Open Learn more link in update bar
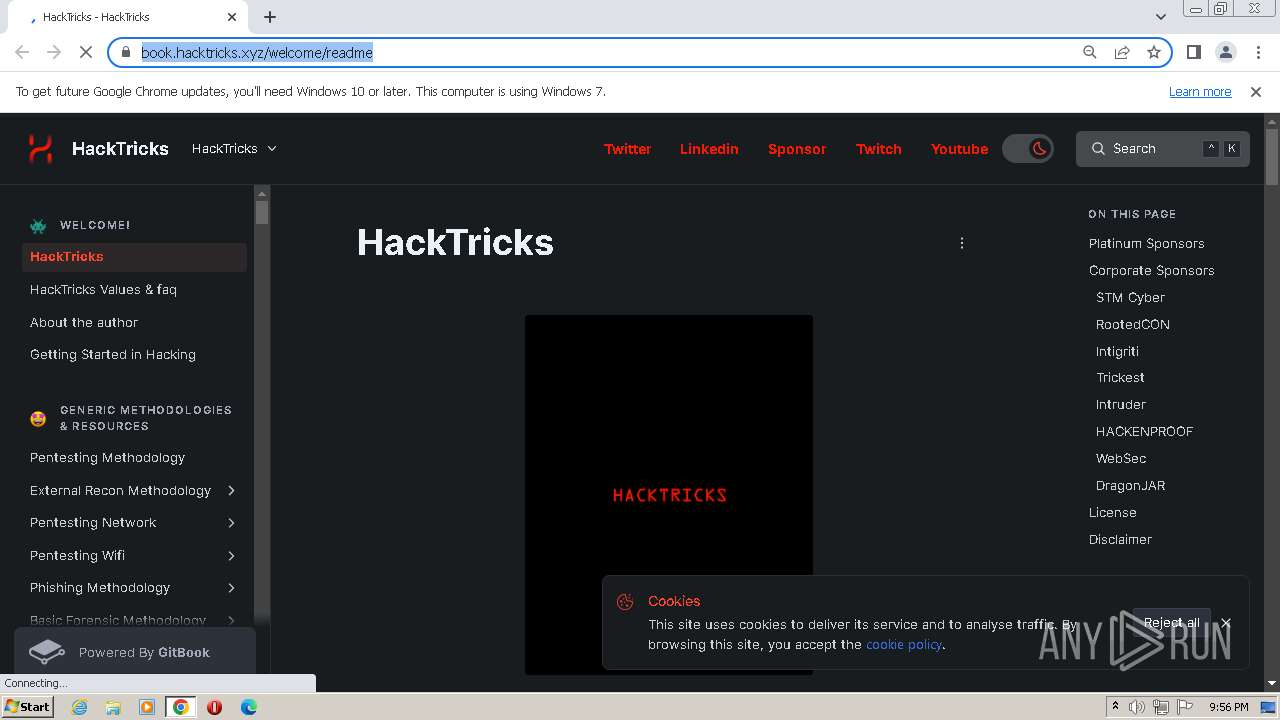Screen dimensions: 1280x720 (1200, 92)
